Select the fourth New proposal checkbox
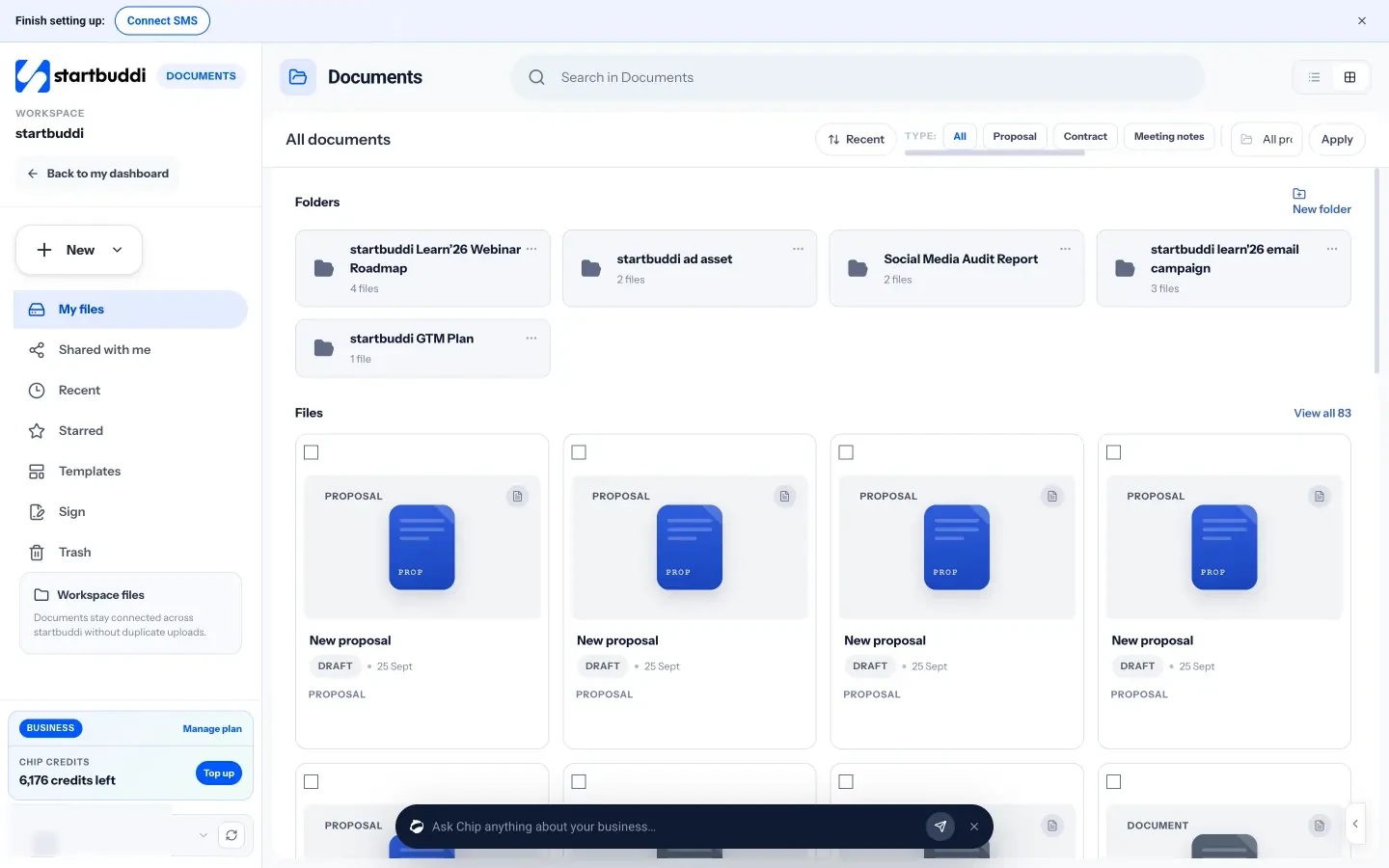Image resolution: width=1389 pixels, height=868 pixels. coord(1113,452)
